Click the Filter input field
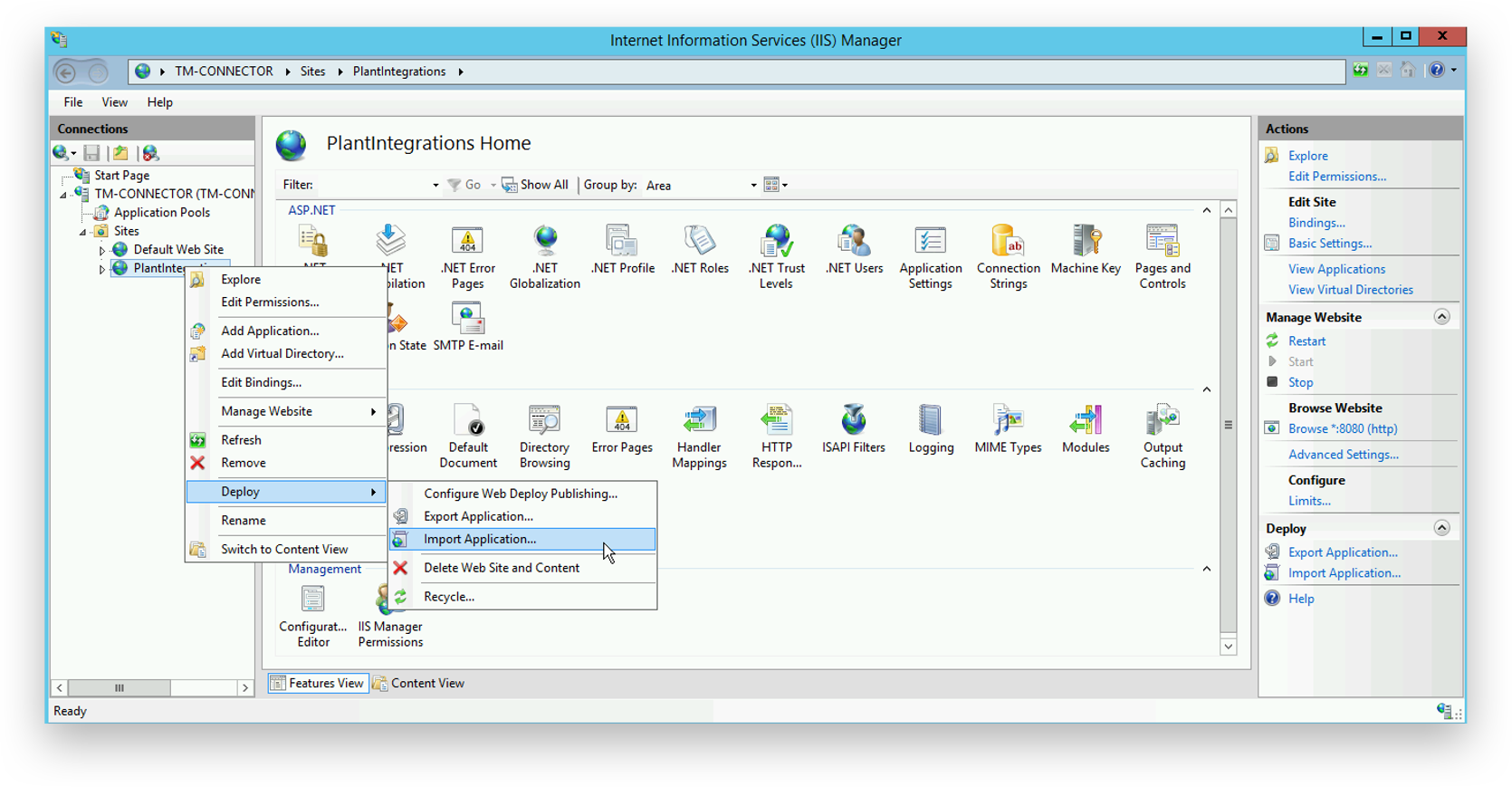Viewport: 1512px width, 787px height. [x=373, y=186]
